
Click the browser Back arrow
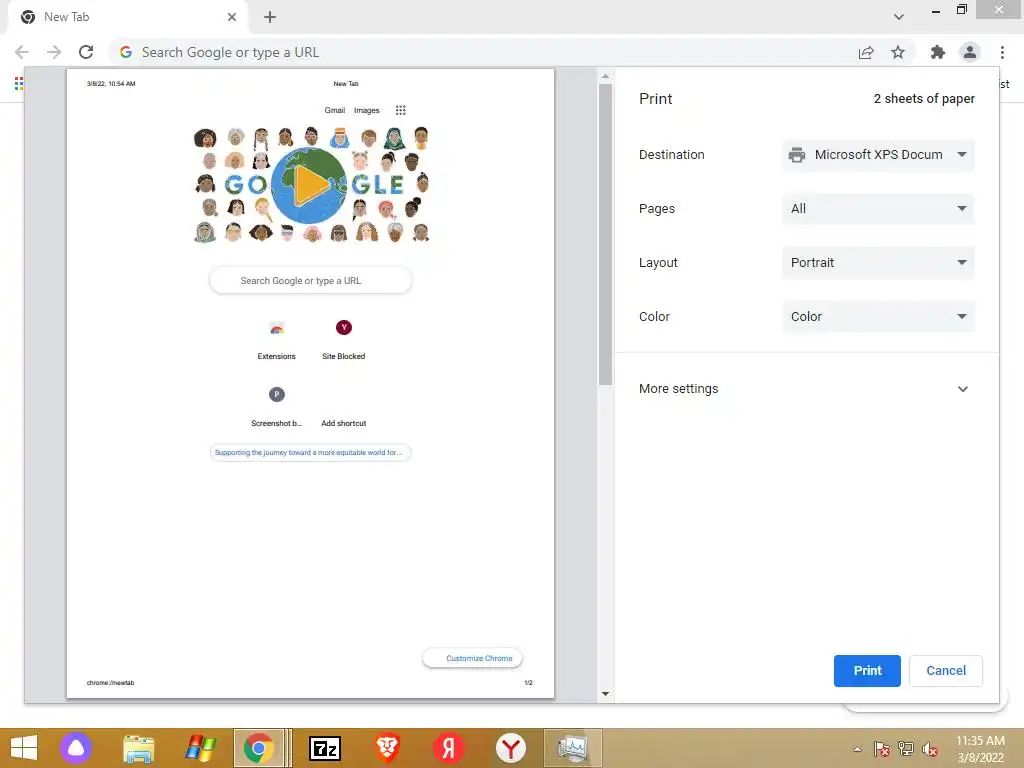pos(22,52)
